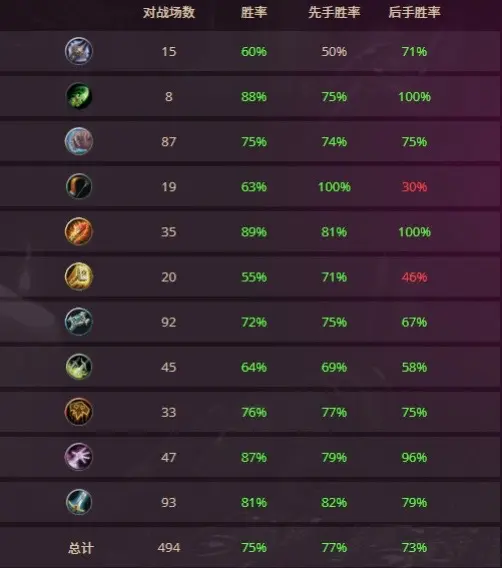The width and height of the screenshot is (502, 568).
Task: Choose the purple Warlock hand icon
Action: 79,457
